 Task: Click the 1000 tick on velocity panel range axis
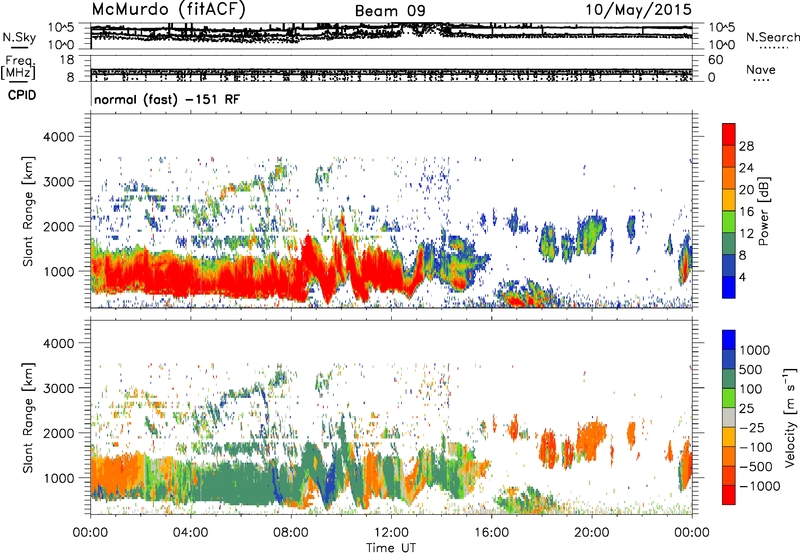59,478
